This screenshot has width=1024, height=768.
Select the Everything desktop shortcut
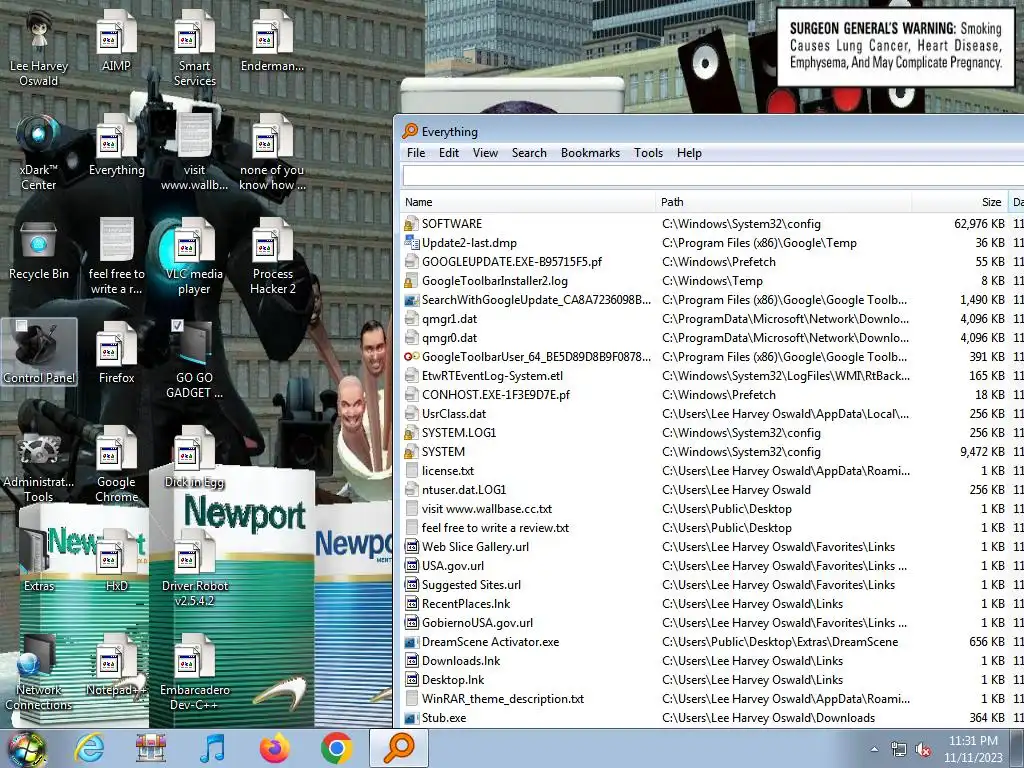click(116, 145)
